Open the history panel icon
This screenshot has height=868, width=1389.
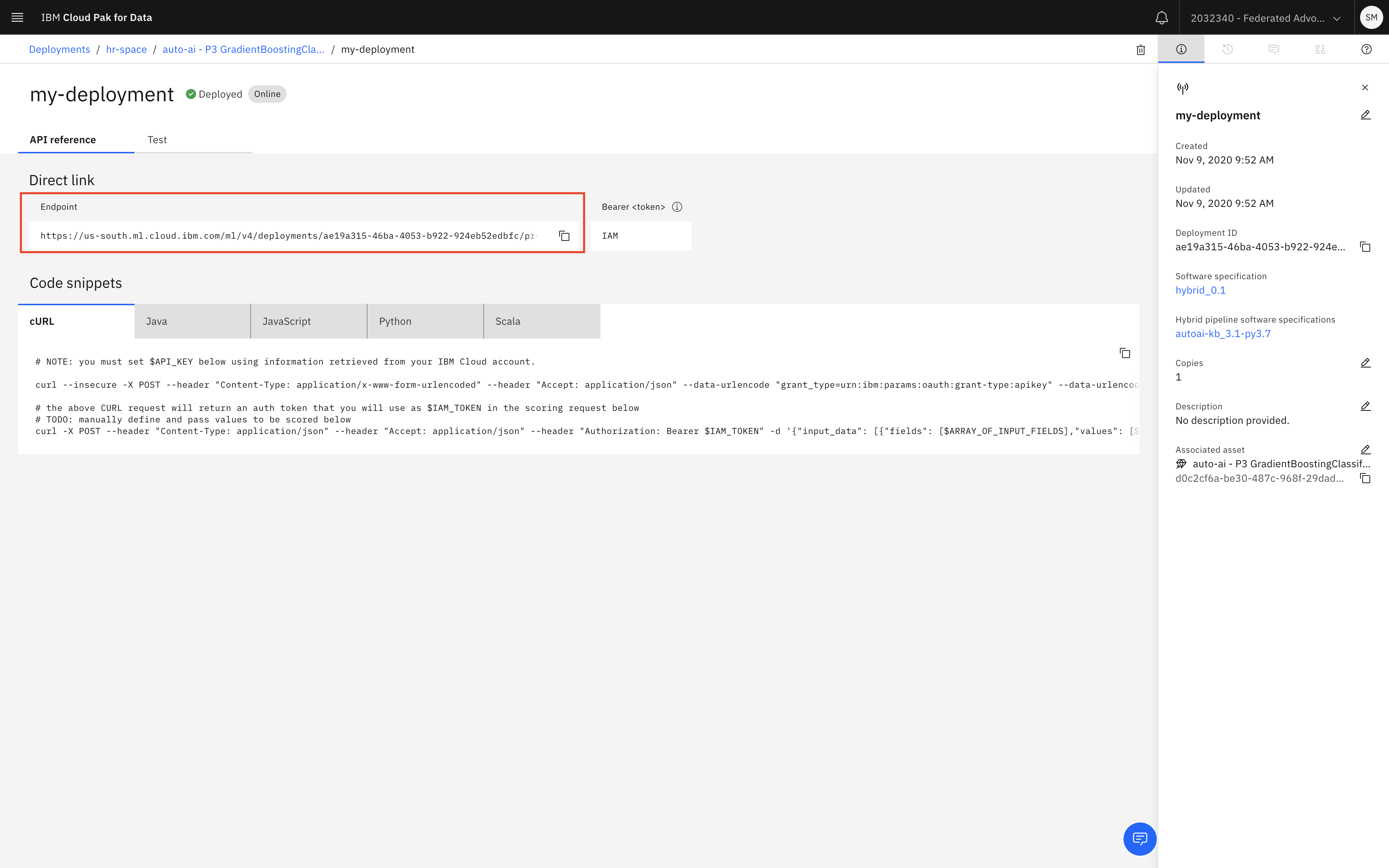1227,50
